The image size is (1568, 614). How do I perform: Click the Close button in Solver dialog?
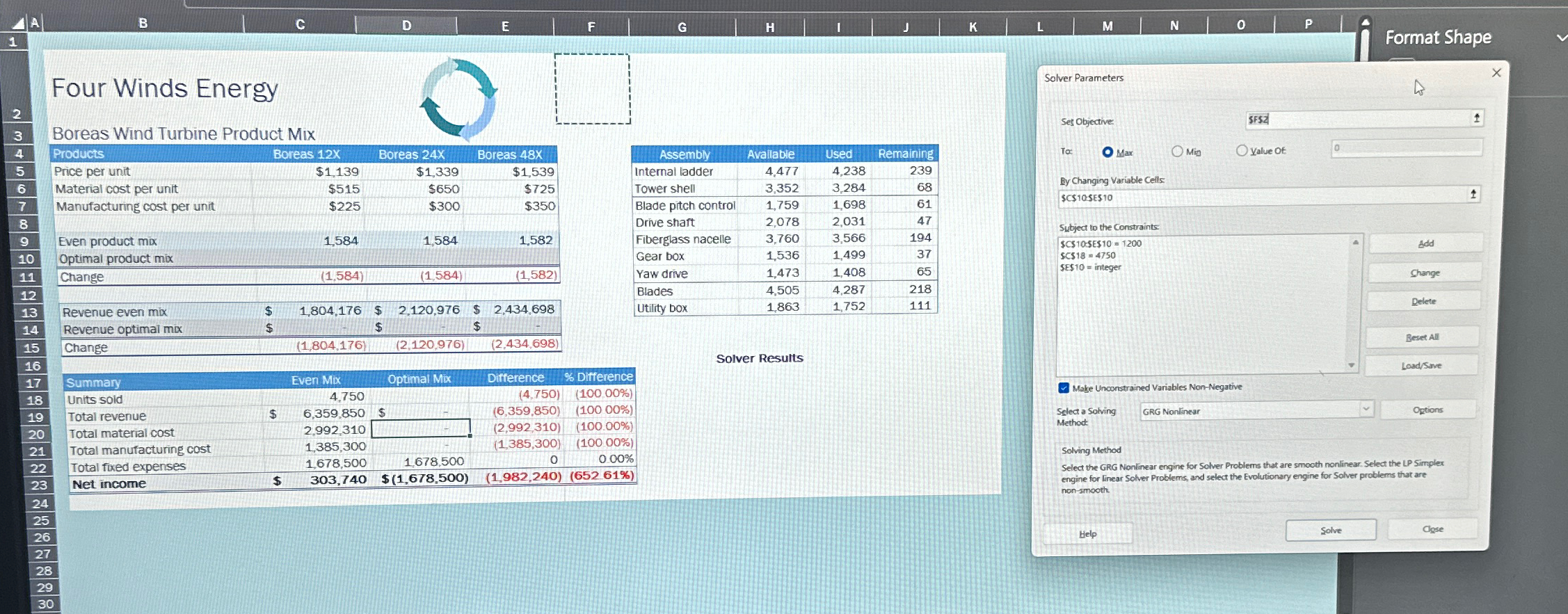(x=1432, y=528)
